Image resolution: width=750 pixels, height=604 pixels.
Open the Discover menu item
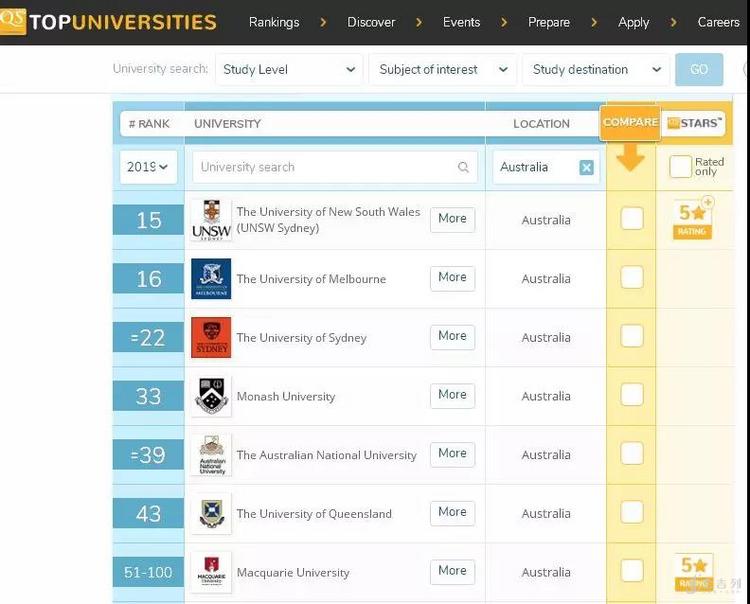pyautogui.click(x=371, y=22)
